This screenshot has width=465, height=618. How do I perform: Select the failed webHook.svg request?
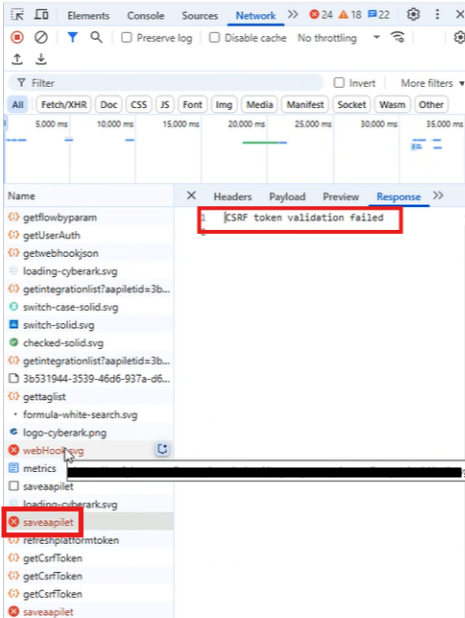click(89, 450)
